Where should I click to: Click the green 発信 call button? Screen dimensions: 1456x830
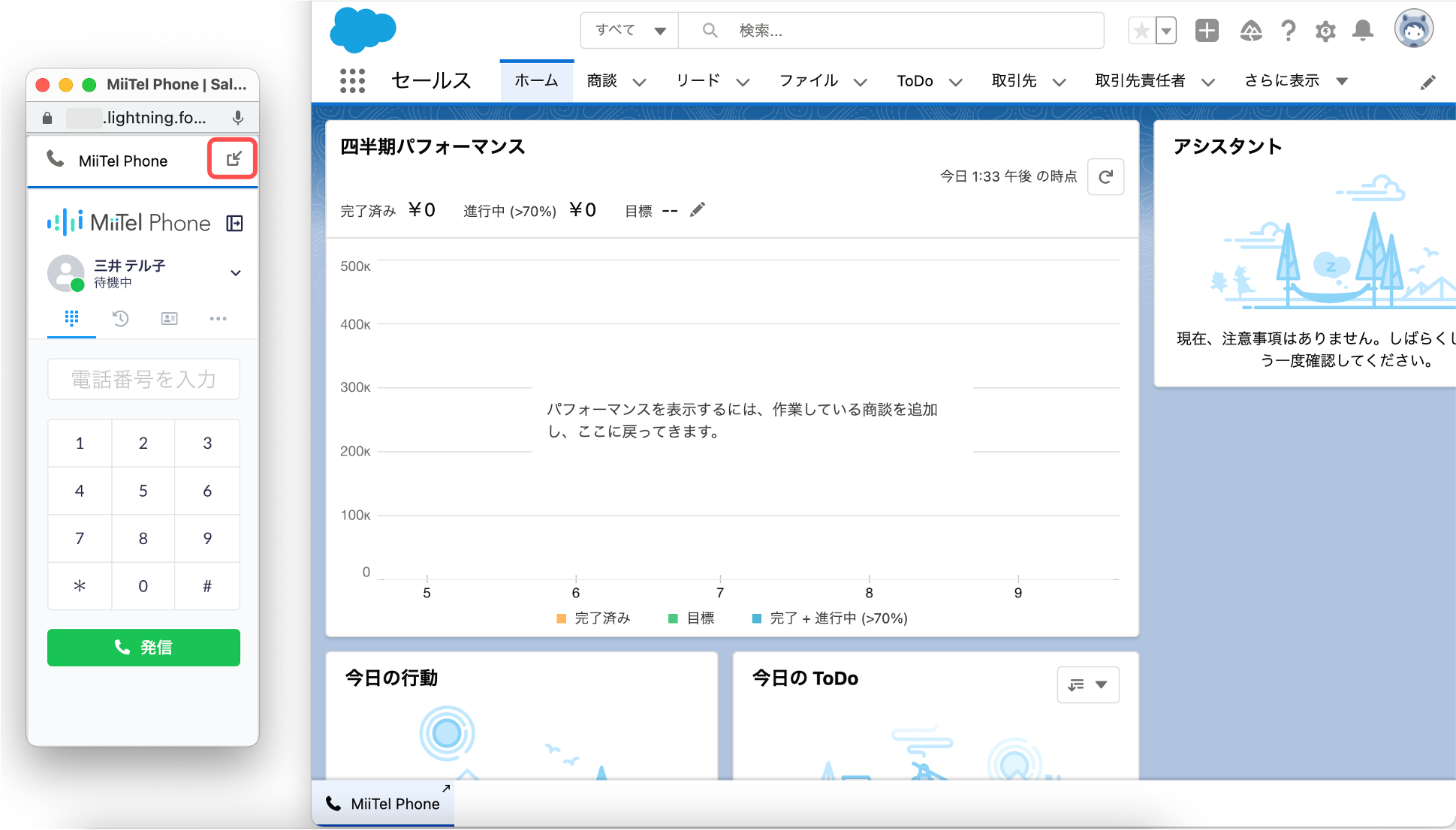143,648
